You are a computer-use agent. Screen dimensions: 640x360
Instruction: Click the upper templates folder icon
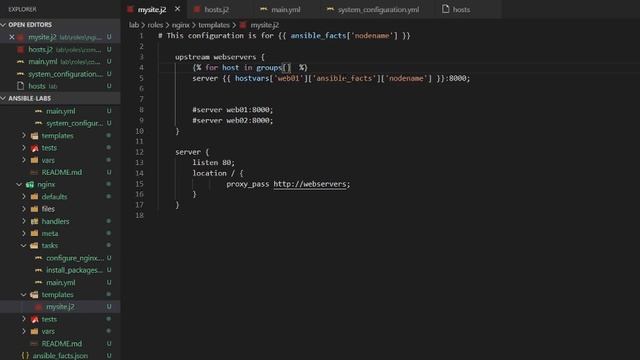coord(35,136)
